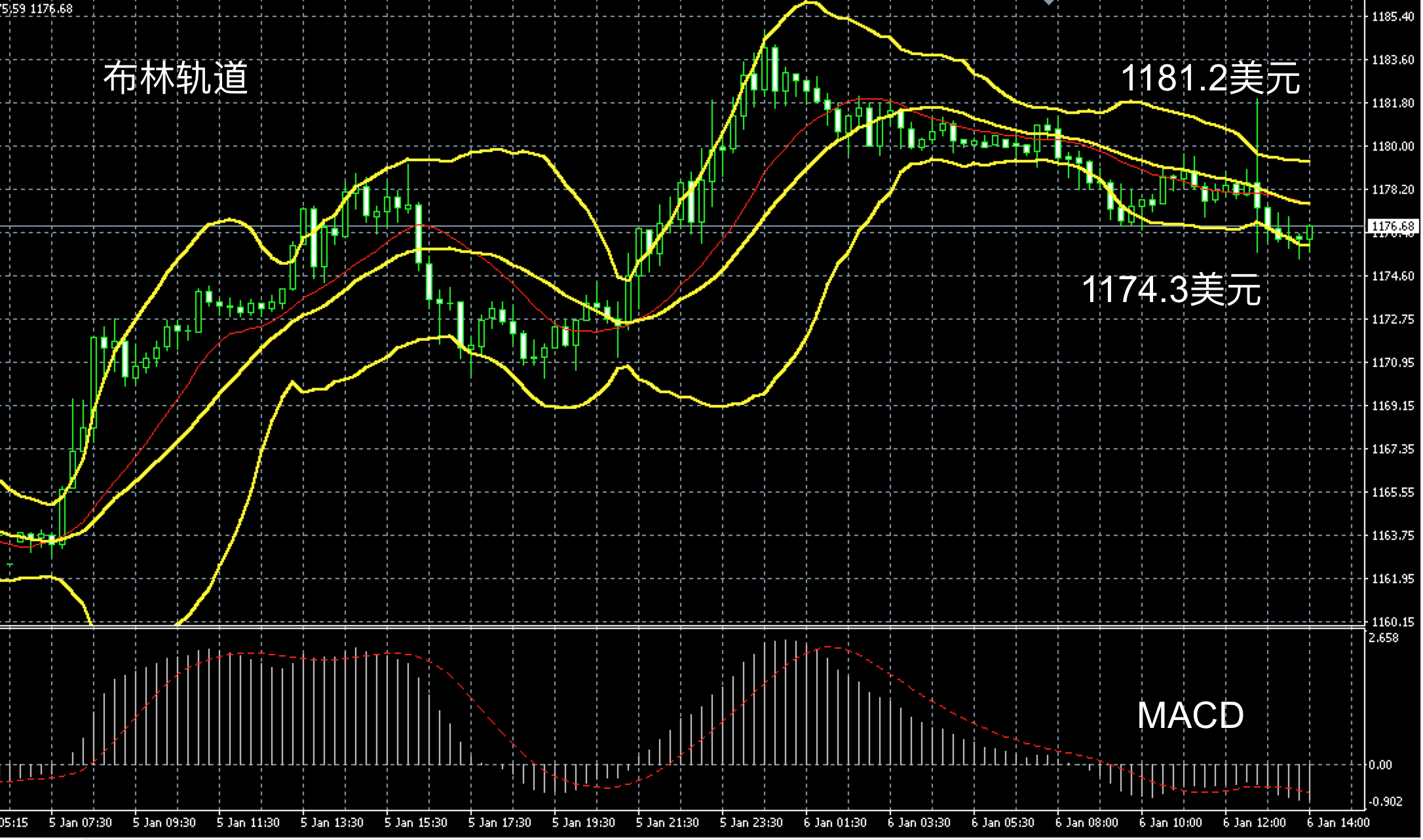Click the 6 Jan 08:00 time label
The image size is (1423, 840).
pyautogui.click(x=1087, y=823)
